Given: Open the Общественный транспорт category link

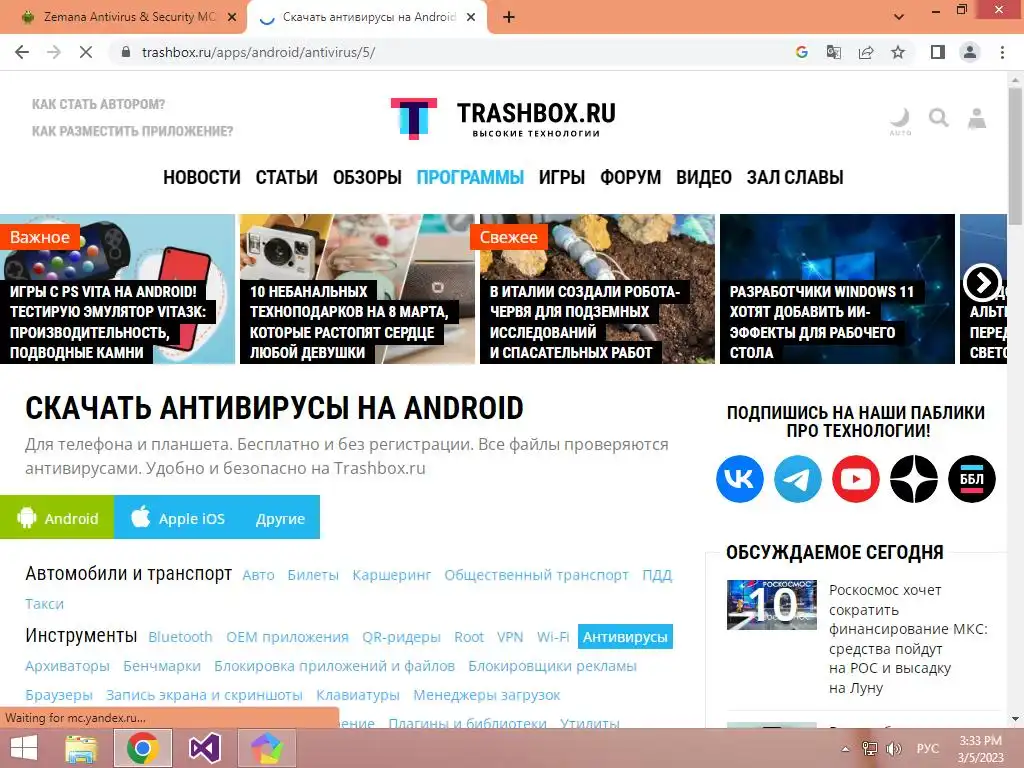Looking at the screenshot, I should [x=536, y=575].
